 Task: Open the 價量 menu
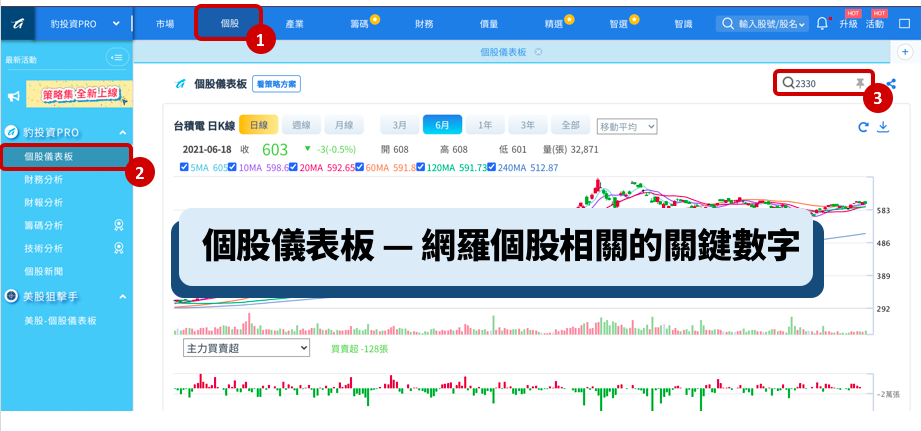tap(489, 24)
